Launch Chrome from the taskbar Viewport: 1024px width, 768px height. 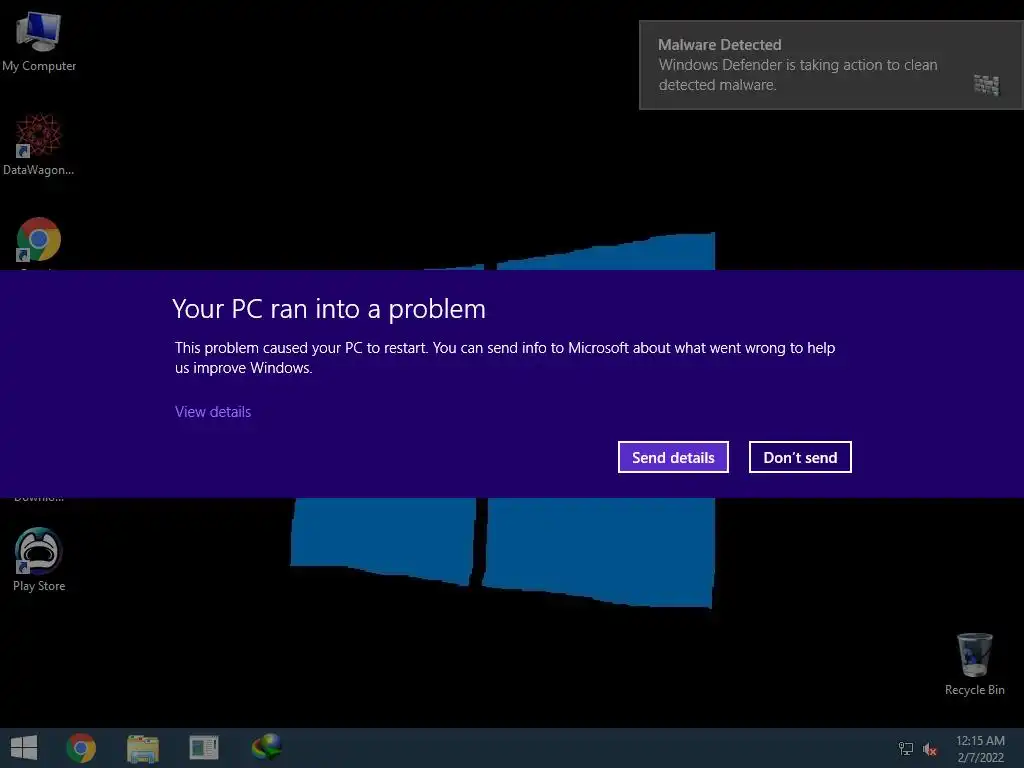pyautogui.click(x=81, y=748)
